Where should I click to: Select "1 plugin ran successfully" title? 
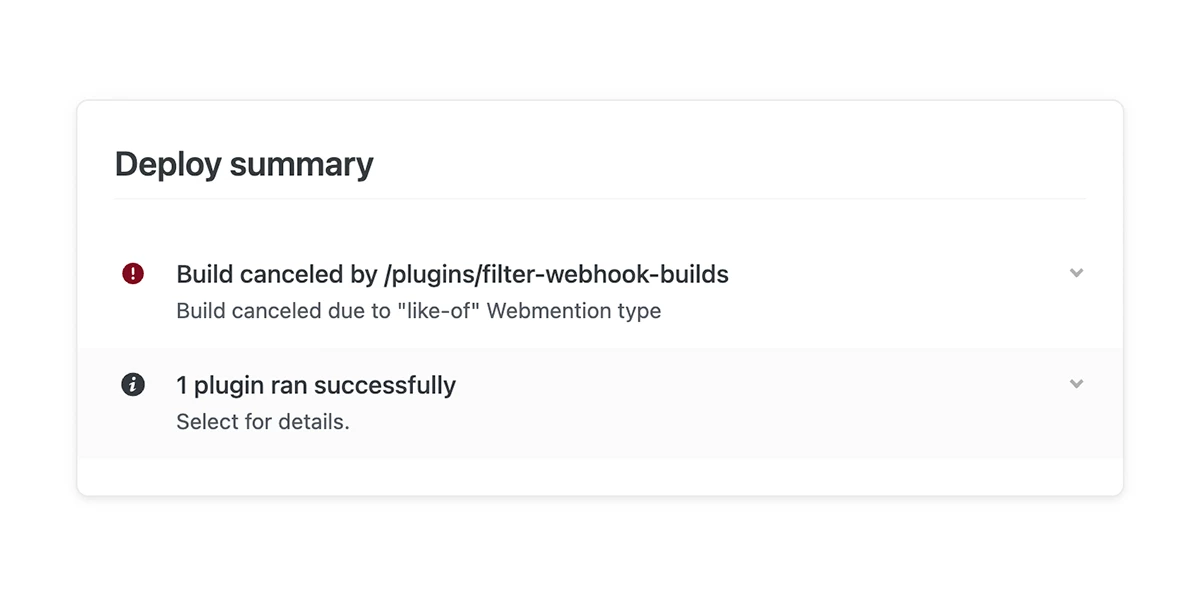click(x=316, y=385)
